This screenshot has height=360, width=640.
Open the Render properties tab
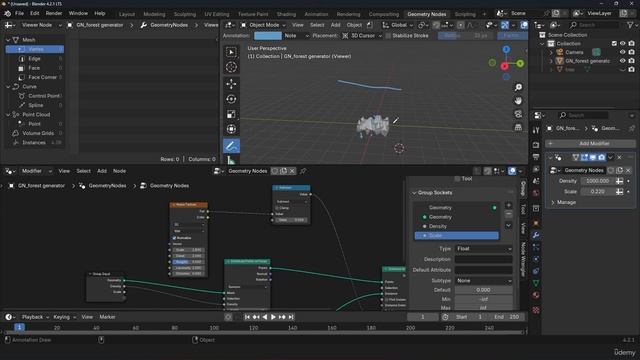pos(536,145)
